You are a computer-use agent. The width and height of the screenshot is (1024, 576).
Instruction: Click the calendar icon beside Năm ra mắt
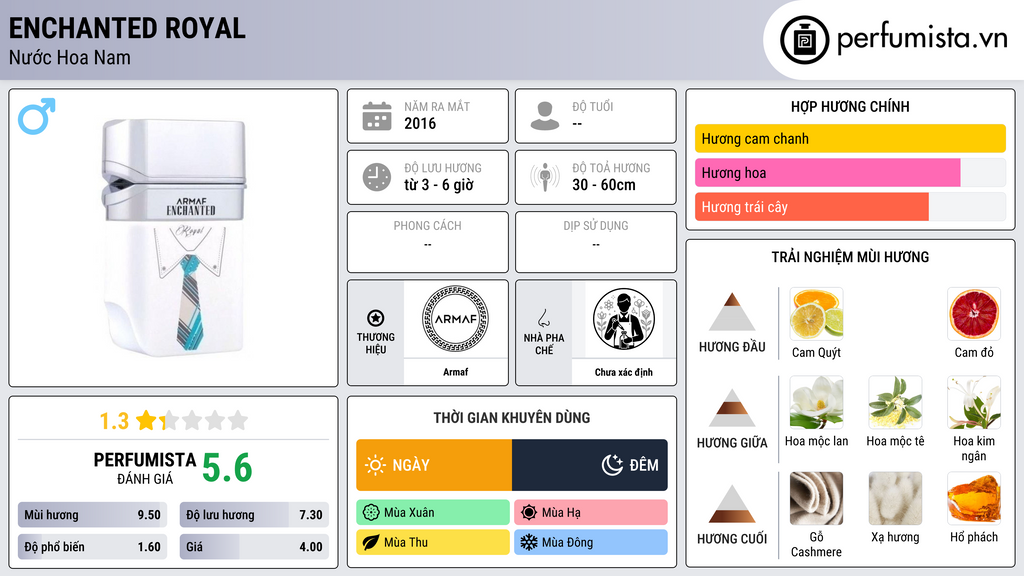[x=377, y=116]
